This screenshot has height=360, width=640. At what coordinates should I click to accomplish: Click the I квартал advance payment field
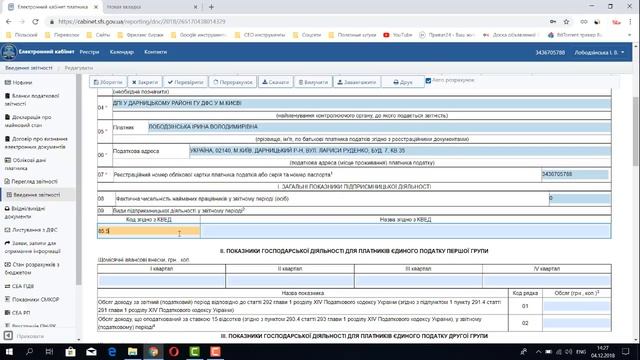click(x=162, y=280)
